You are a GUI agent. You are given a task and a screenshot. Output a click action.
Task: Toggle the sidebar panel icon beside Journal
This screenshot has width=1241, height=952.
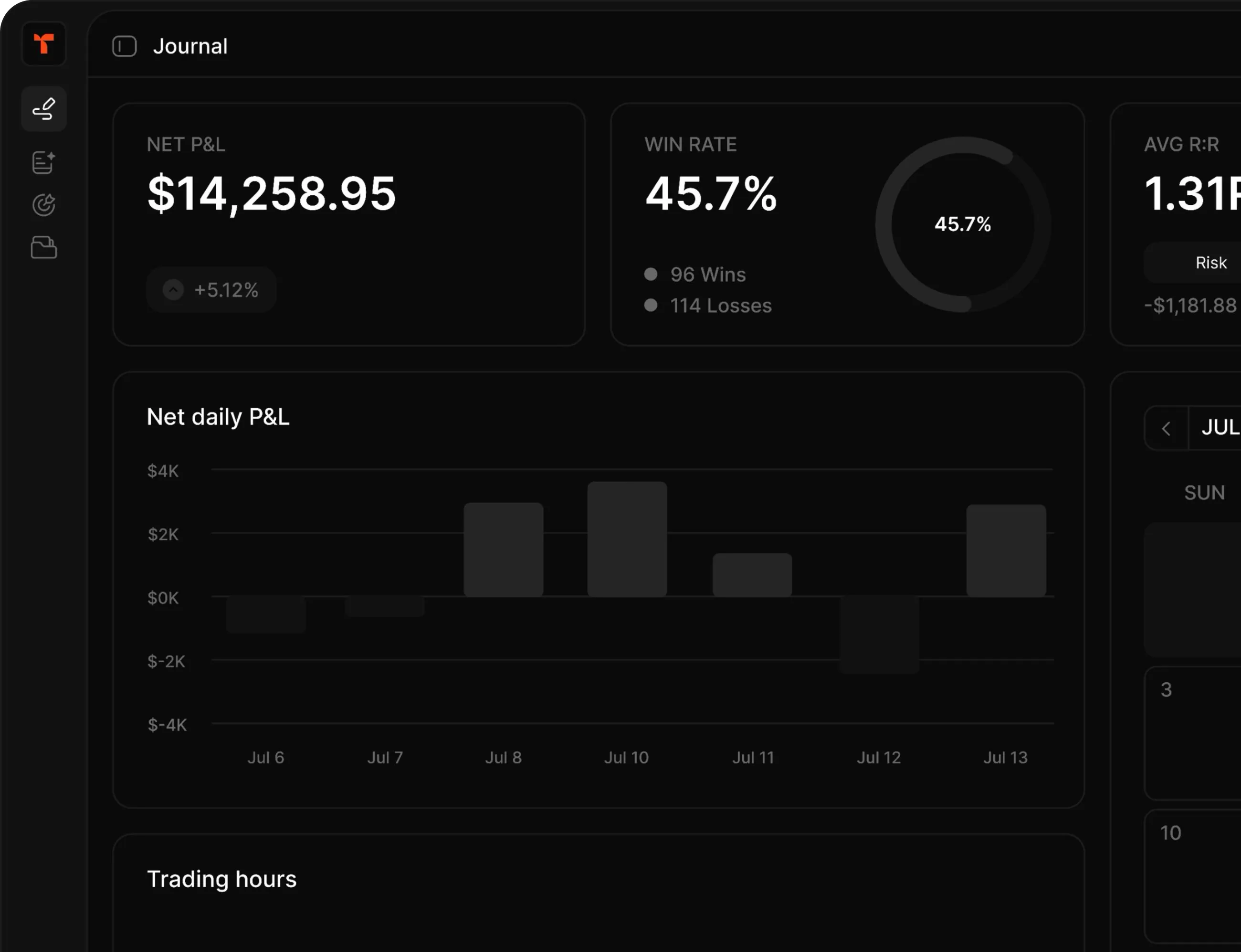coord(125,46)
